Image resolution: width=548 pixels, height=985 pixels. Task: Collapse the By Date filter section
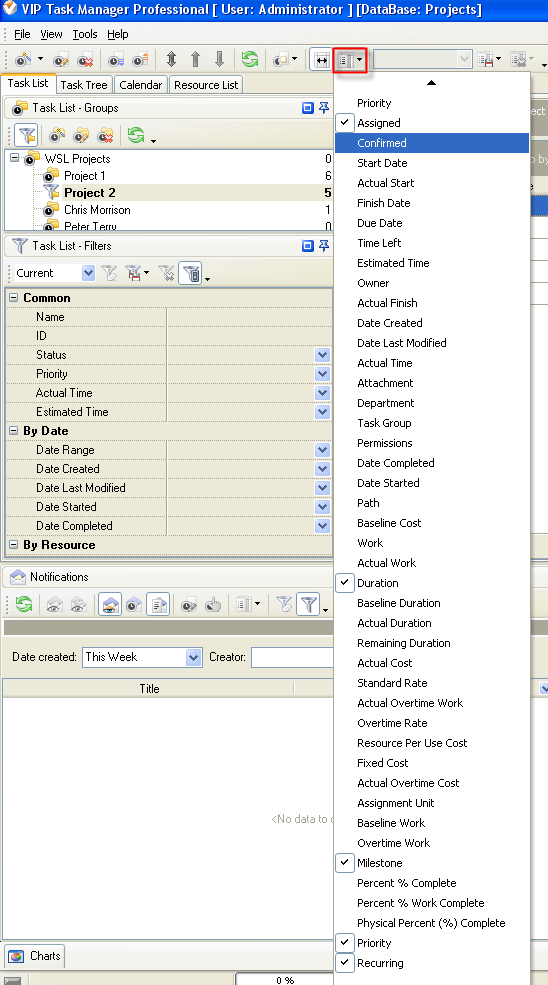13,431
